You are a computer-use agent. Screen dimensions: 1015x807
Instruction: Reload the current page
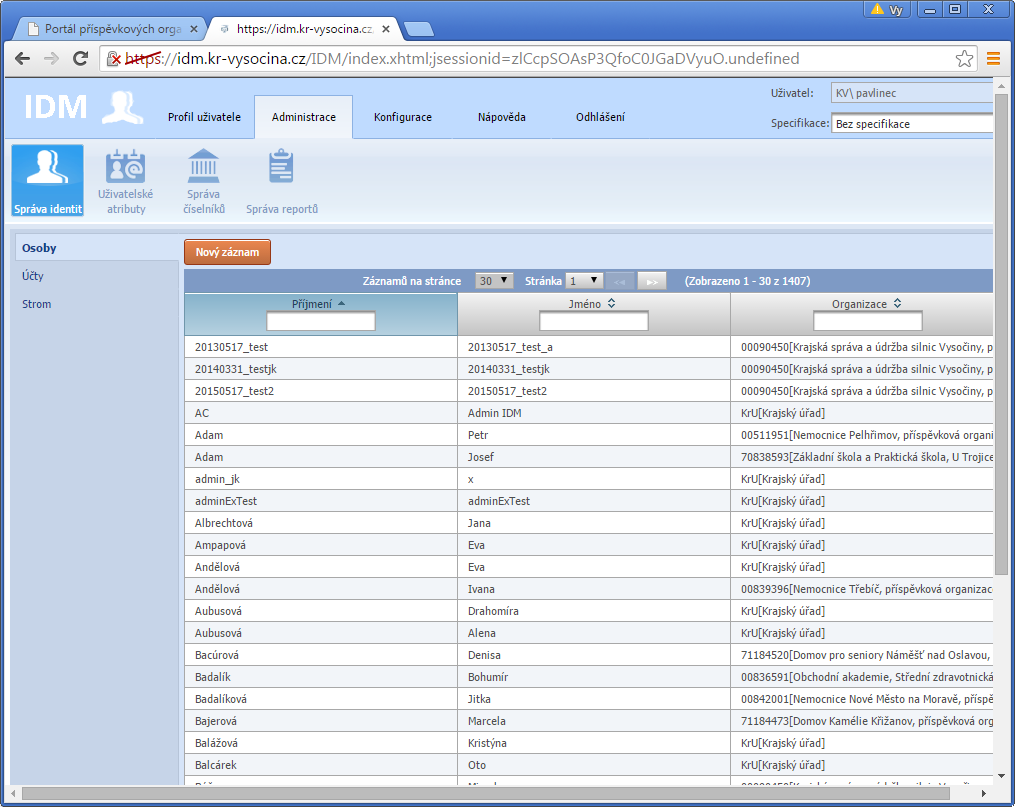(x=80, y=59)
